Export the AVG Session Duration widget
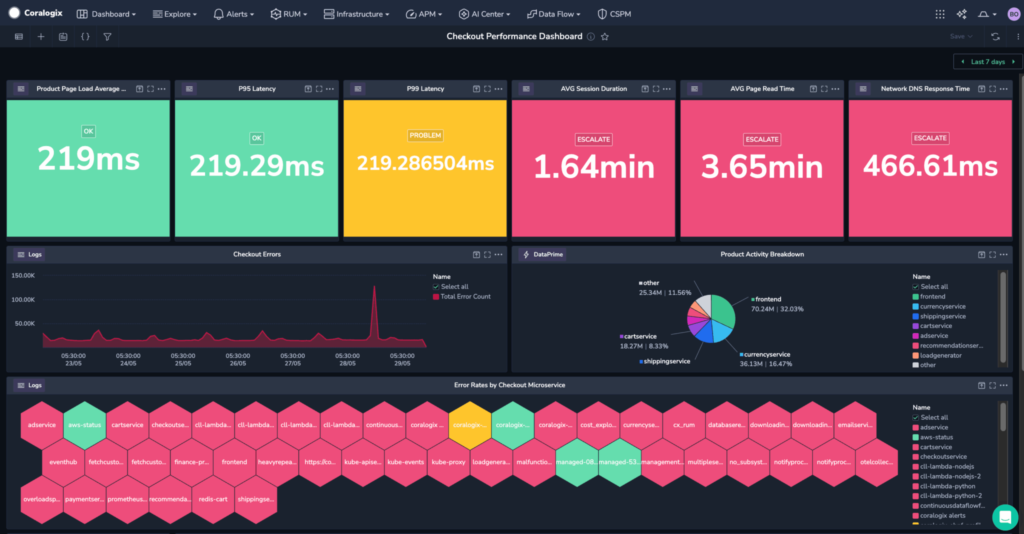Viewport: 1024px width, 534px height. pos(645,89)
